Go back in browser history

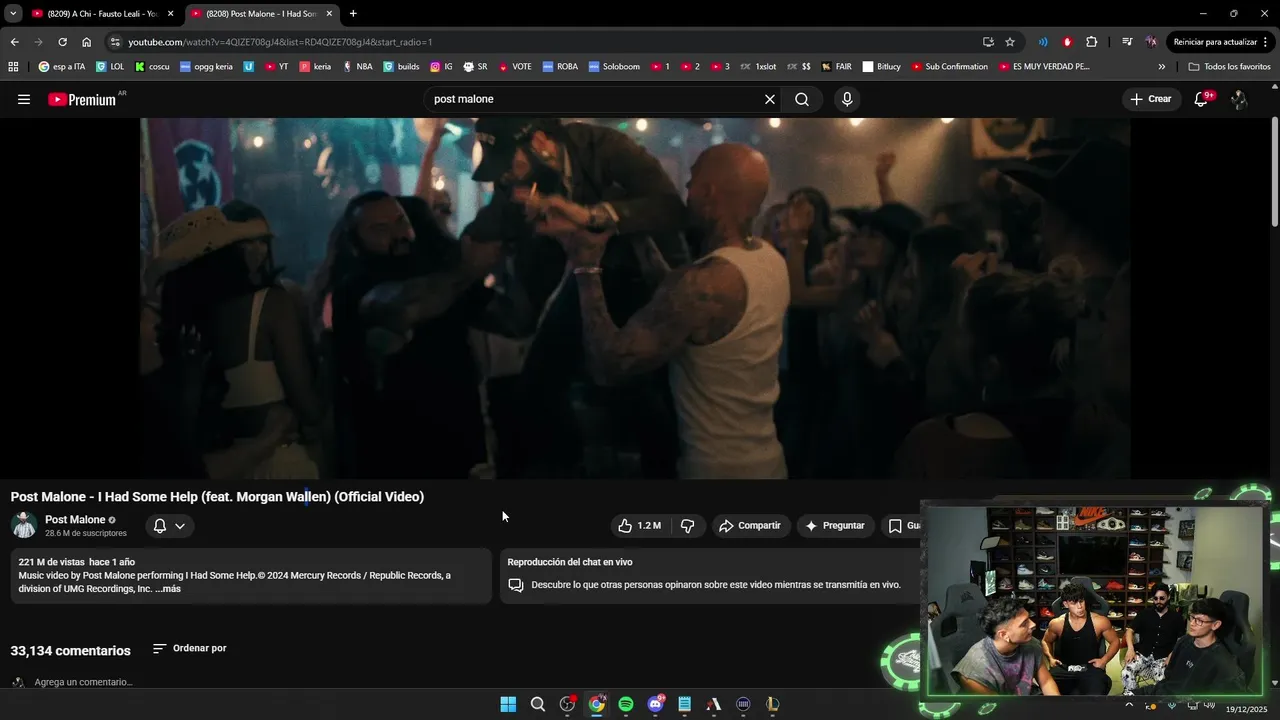(x=14, y=42)
